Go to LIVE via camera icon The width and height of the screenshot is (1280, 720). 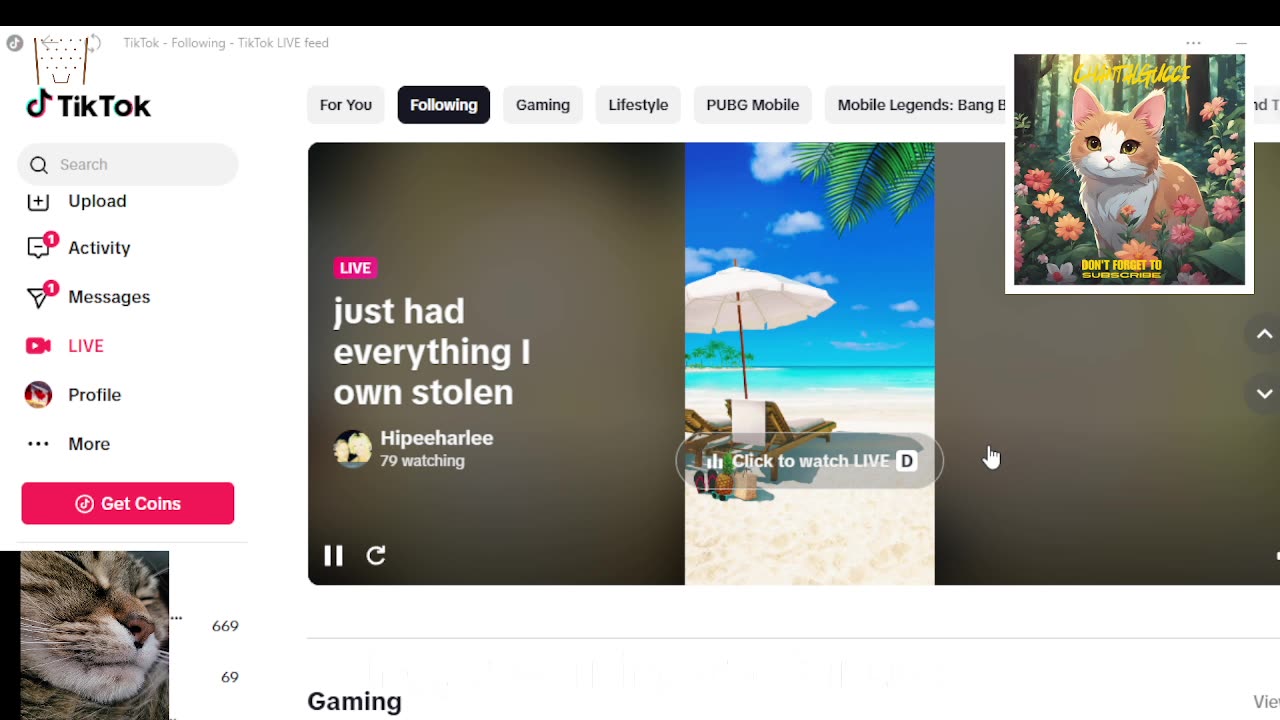click(38, 346)
